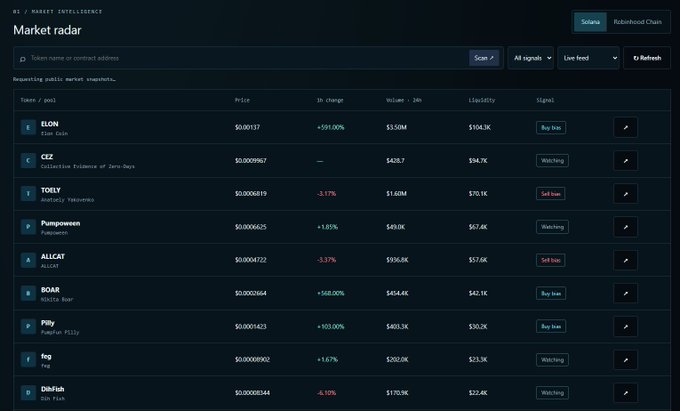Viewport: 680px width, 411px height.
Task: Click the $3.50M volume value
Action: 396,127
